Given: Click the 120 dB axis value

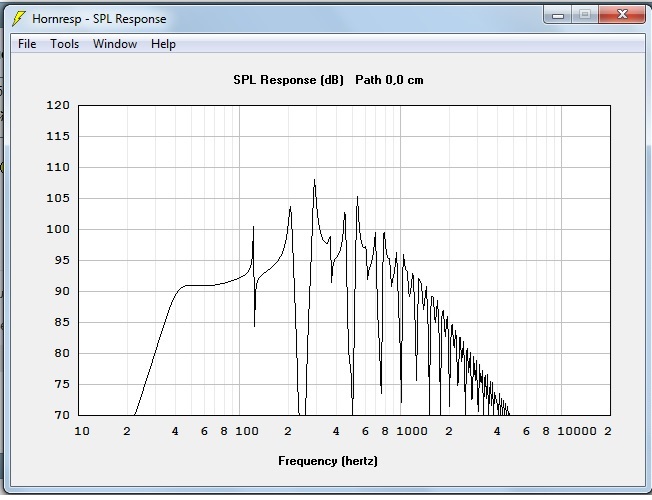Looking at the screenshot, I should pos(58,105).
